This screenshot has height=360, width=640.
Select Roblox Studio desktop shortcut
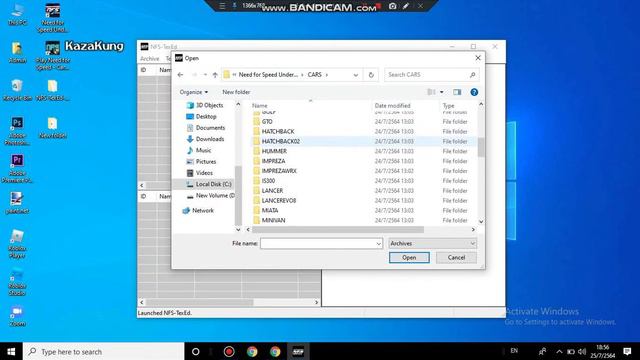coord(17,282)
